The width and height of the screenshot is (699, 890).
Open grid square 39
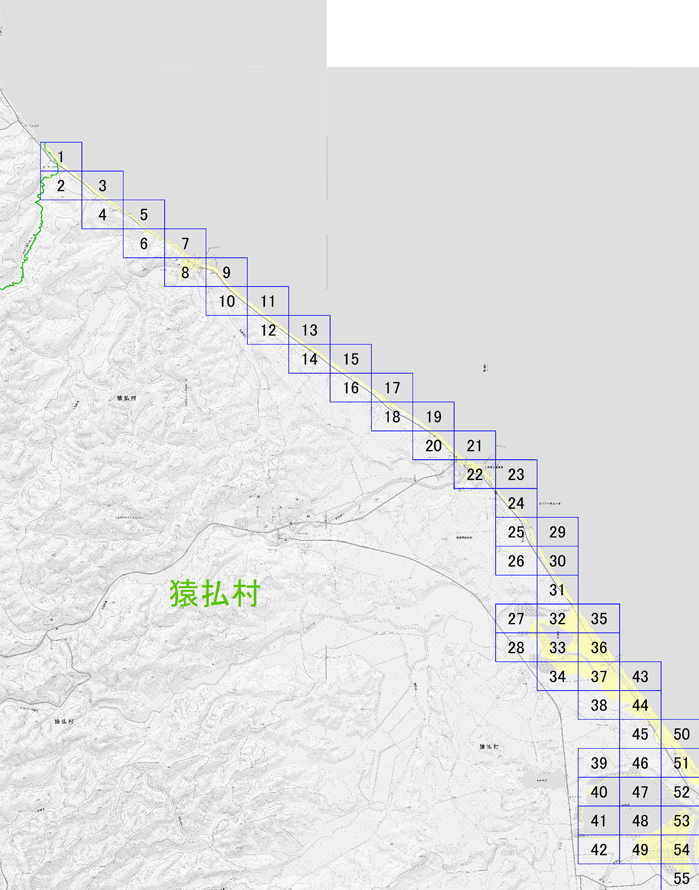pyautogui.click(x=599, y=763)
